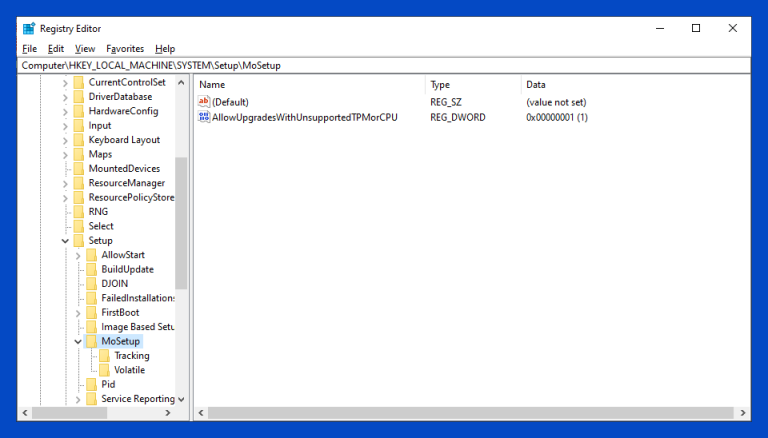Open the Favorites menu
Image resolution: width=768 pixels, height=438 pixels.
(125, 49)
